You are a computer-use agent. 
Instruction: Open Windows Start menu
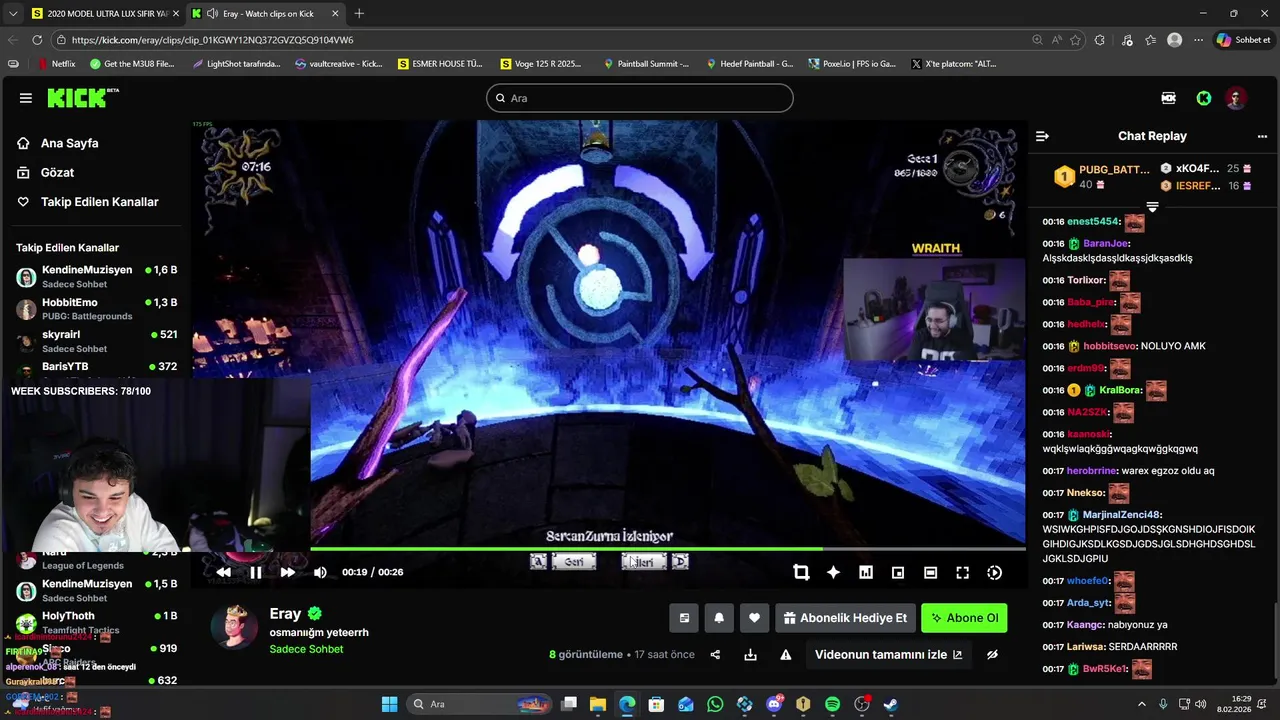coord(389,704)
